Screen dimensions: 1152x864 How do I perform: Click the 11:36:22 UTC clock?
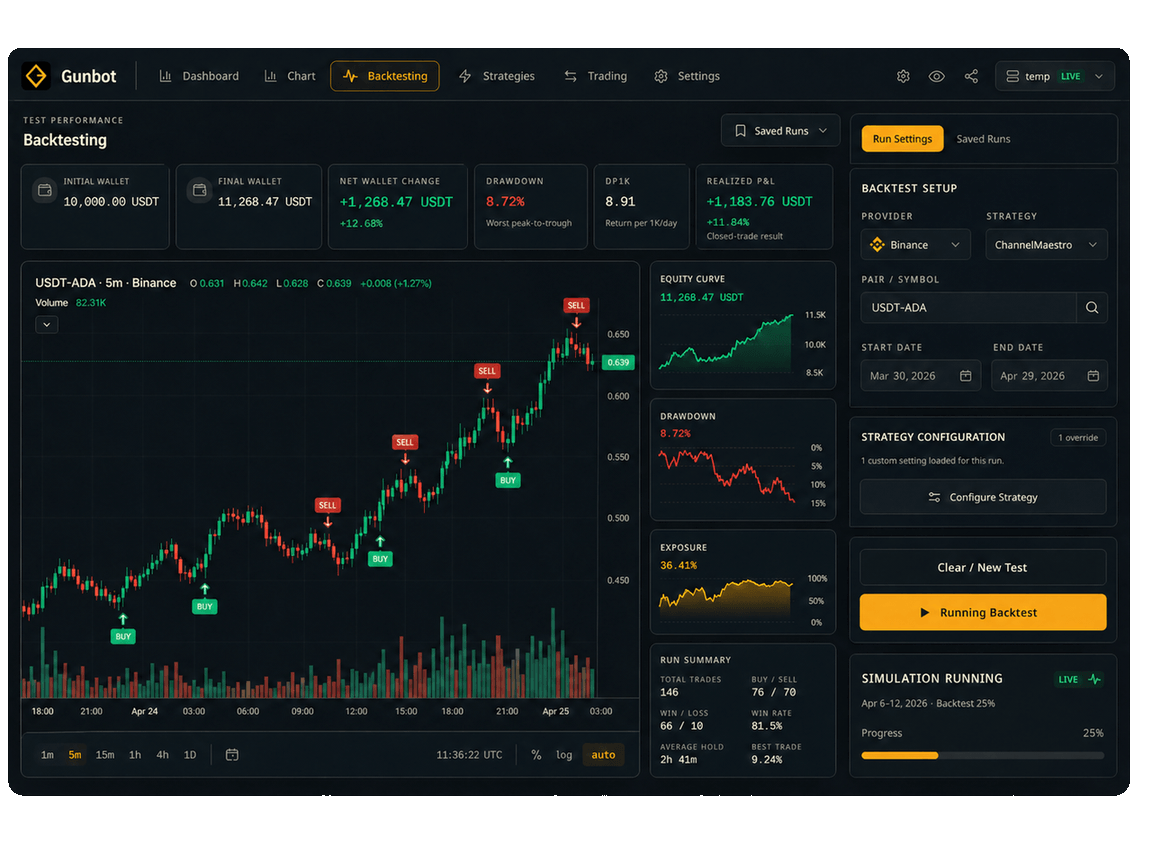coord(469,755)
